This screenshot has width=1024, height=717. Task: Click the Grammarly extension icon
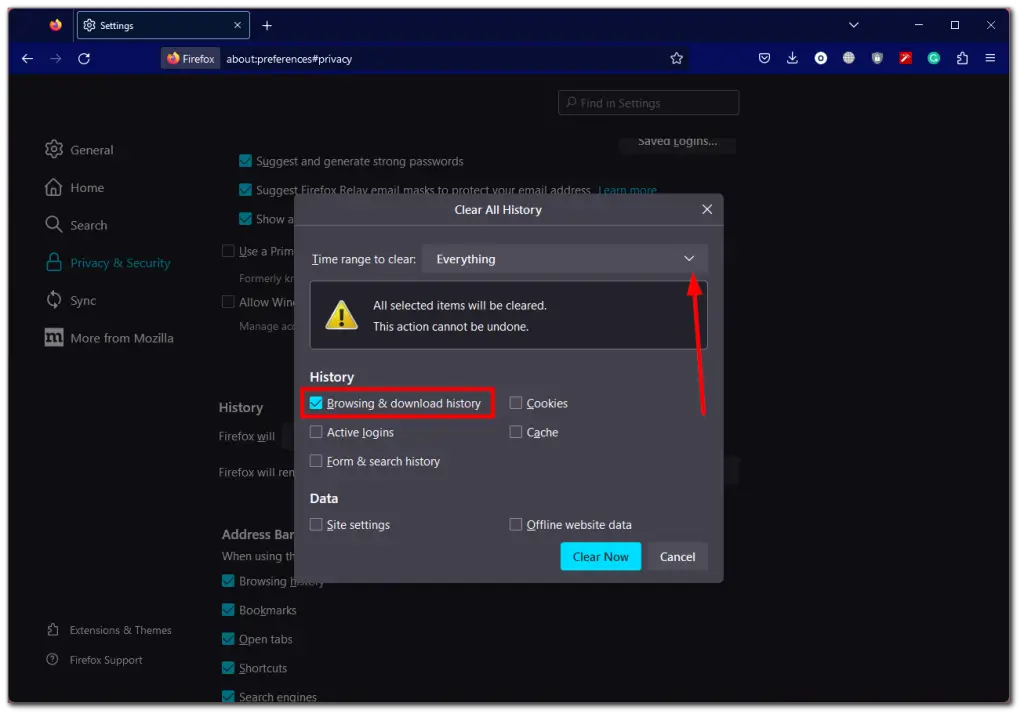coord(933,58)
